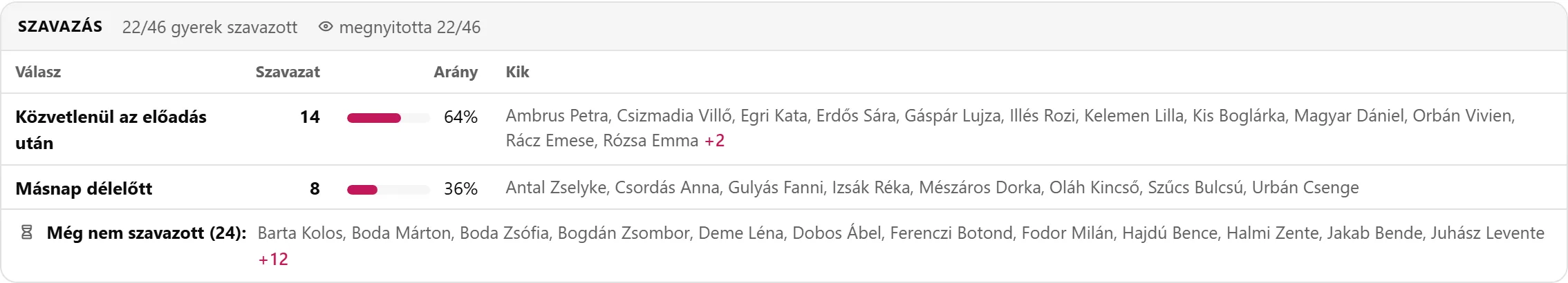
Task: Click the 64% progress bar
Action: (389, 118)
